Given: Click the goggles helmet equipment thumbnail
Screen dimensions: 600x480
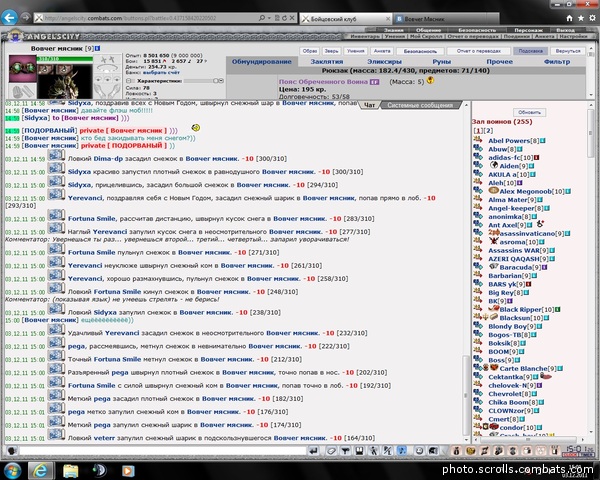Looking at the screenshot, I should tap(23, 69).
